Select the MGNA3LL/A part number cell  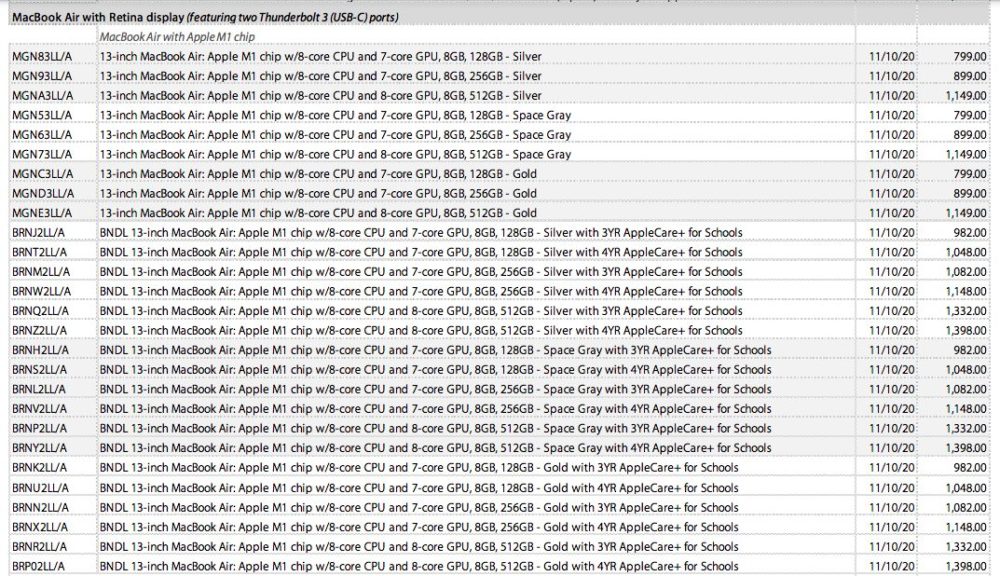click(x=42, y=96)
